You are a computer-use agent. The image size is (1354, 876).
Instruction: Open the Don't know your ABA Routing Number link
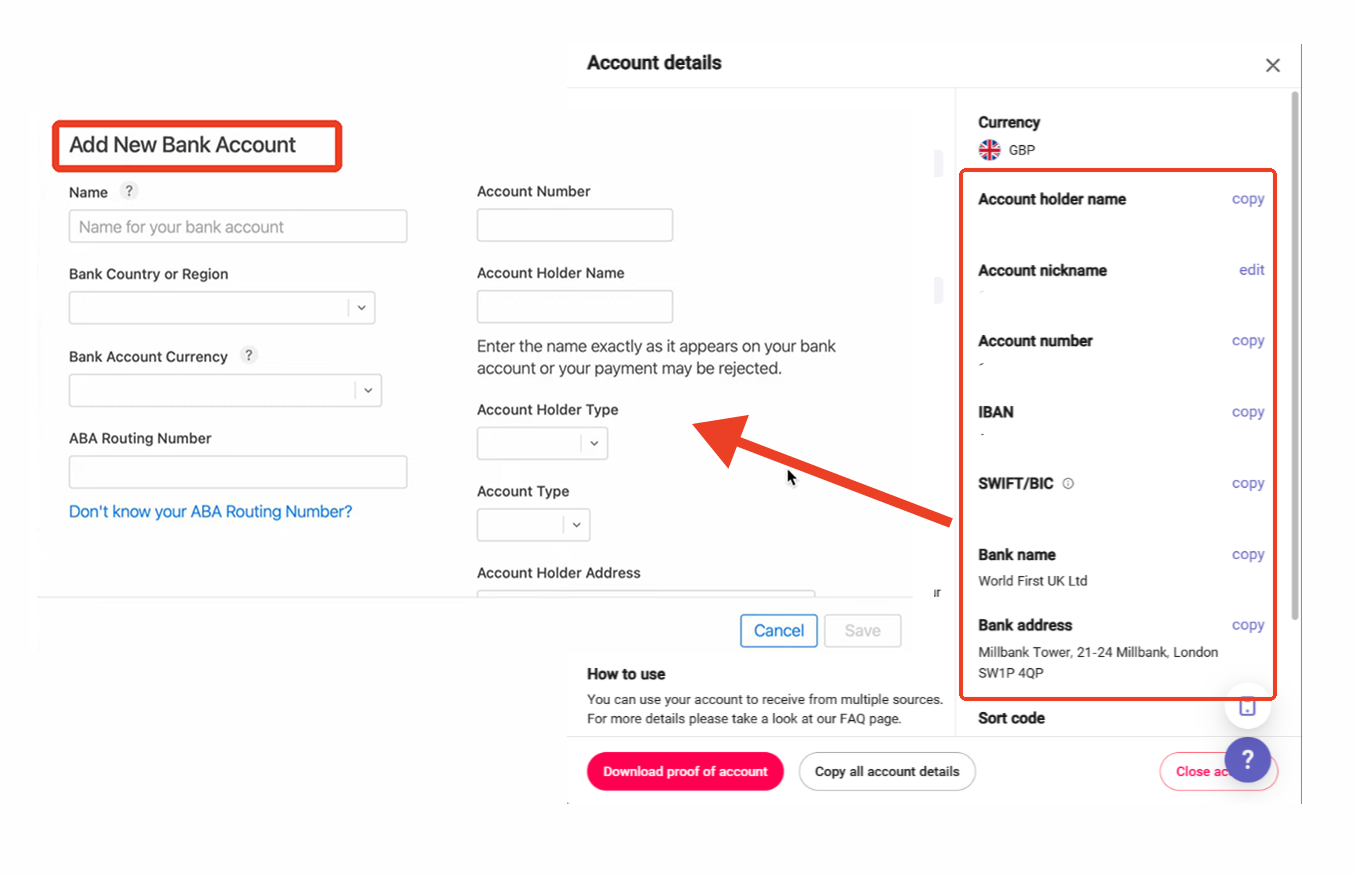[210, 511]
